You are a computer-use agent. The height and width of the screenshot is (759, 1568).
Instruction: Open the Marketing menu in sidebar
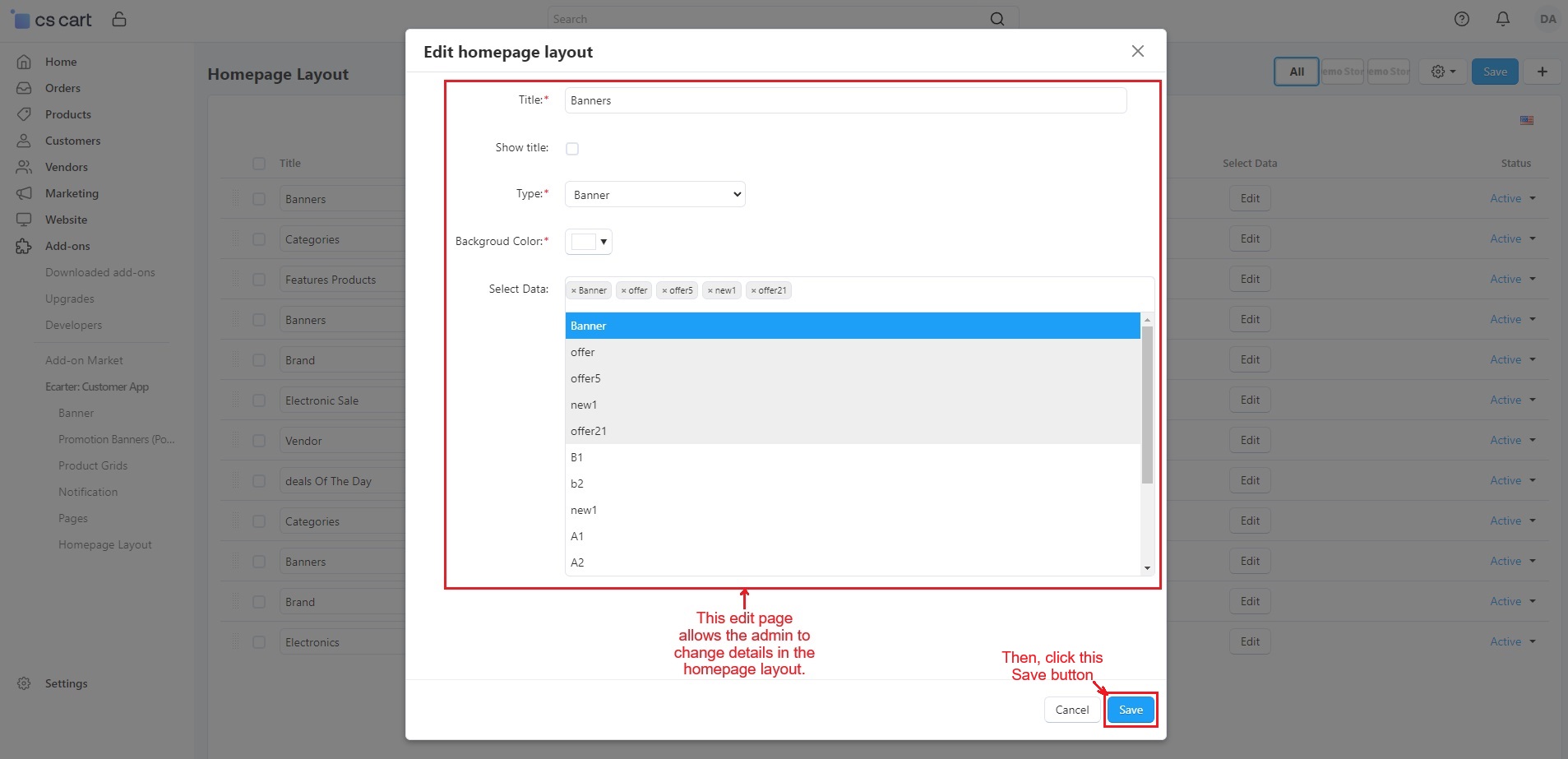click(x=72, y=193)
